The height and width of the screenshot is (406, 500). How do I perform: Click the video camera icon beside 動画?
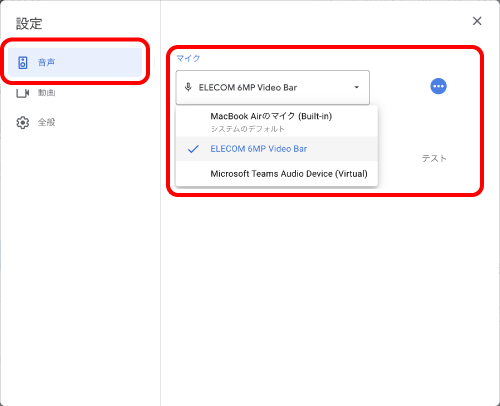tap(23, 93)
